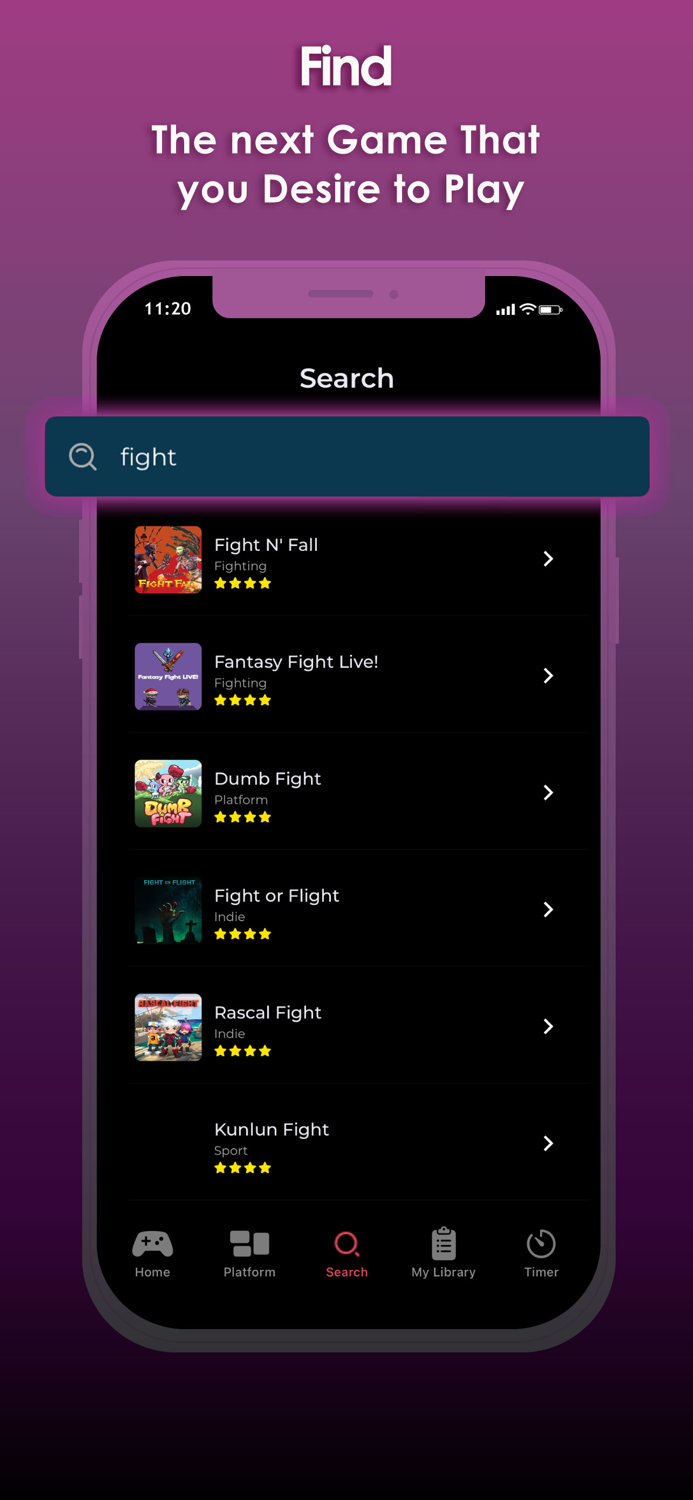Open Fight or Flight chevron arrow
693x1500 pixels.
coord(548,910)
